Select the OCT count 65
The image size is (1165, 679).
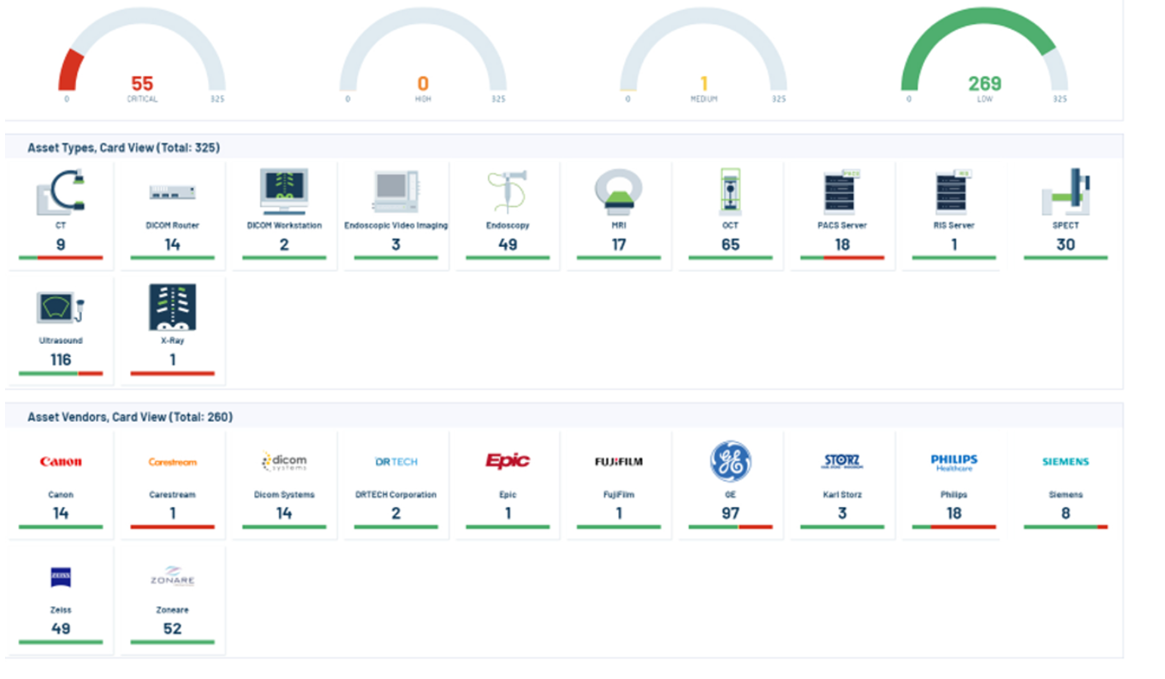point(730,244)
